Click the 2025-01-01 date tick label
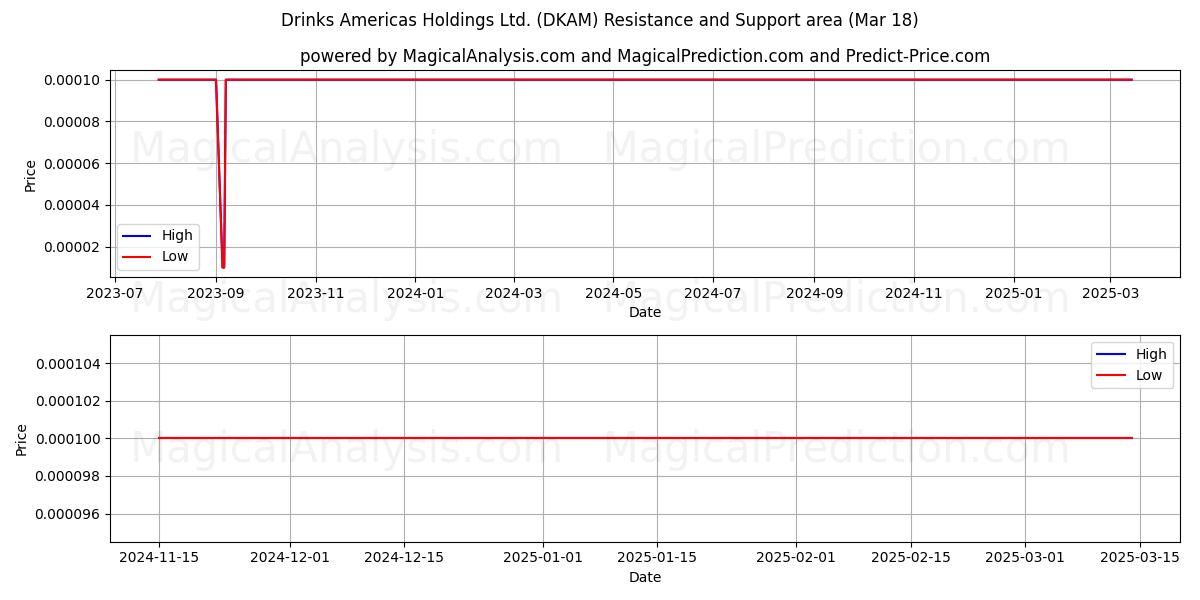This screenshot has width=1200, height=600. 543,557
